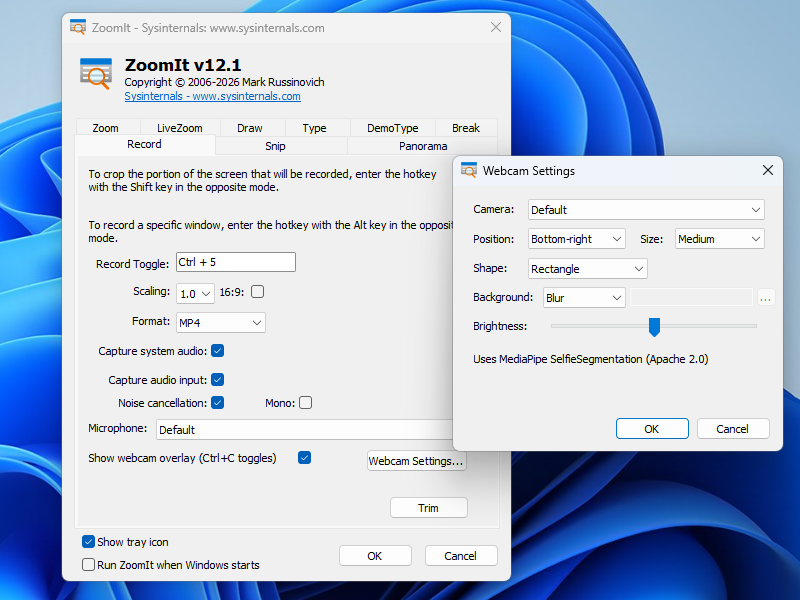This screenshot has width=800, height=600.
Task: Switch to the LiveZoom tab
Action: (x=180, y=128)
